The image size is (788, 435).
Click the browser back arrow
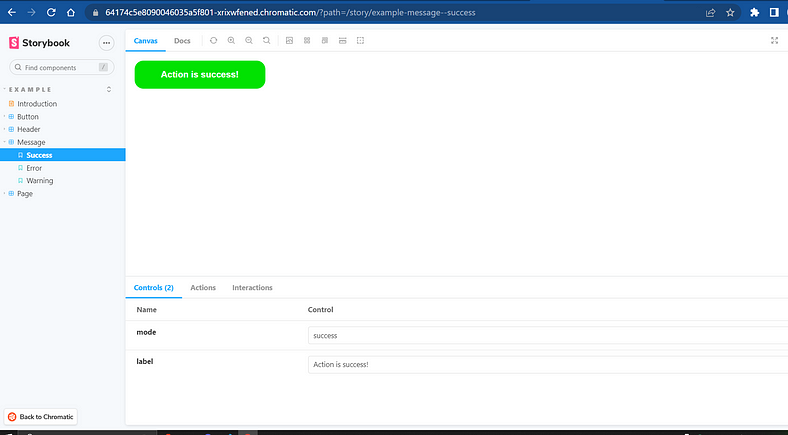click(x=12, y=13)
